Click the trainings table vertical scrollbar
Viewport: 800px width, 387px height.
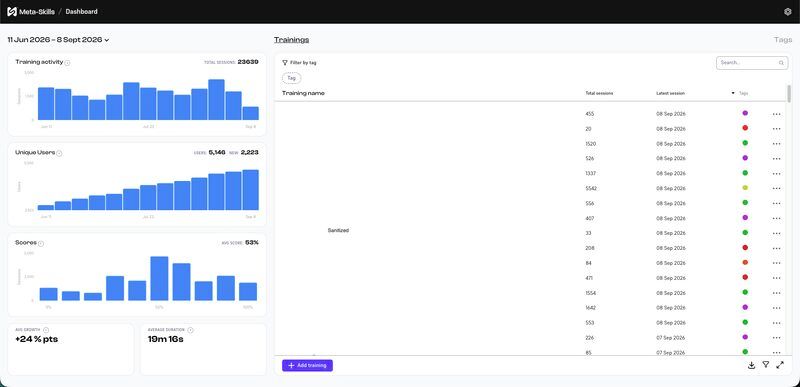pos(789,94)
